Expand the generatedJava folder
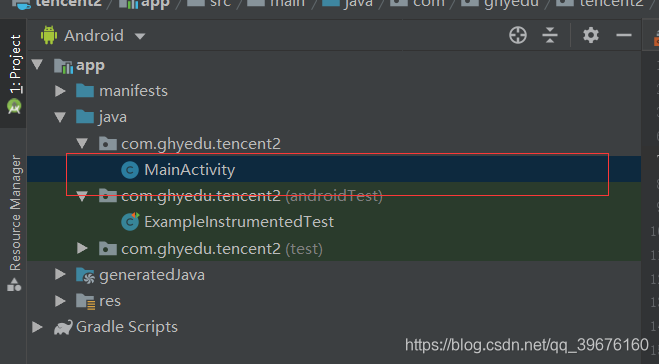Viewport: 659px width, 364px height. tap(60, 274)
